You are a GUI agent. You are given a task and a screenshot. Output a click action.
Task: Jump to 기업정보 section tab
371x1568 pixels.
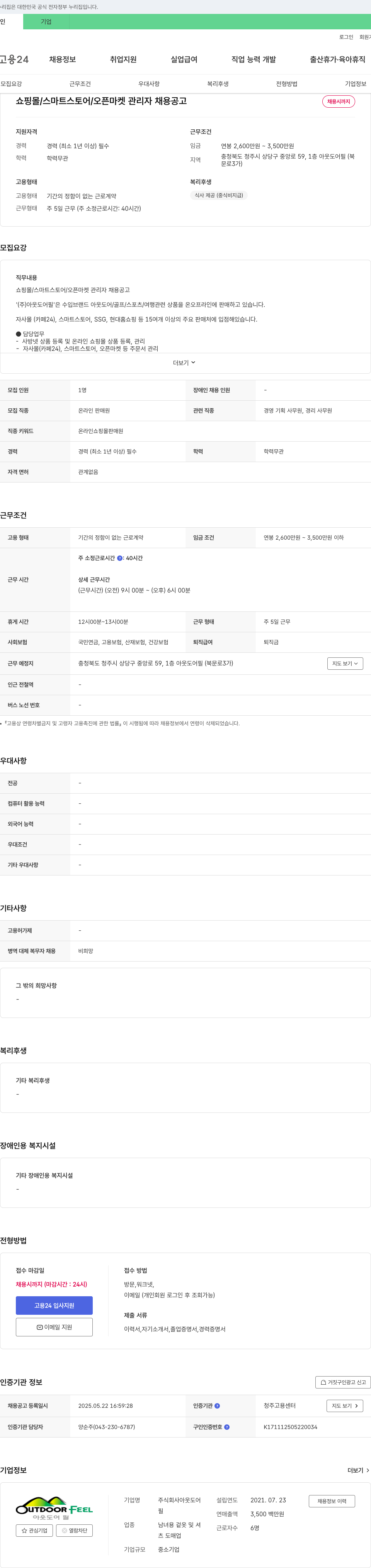click(x=356, y=84)
